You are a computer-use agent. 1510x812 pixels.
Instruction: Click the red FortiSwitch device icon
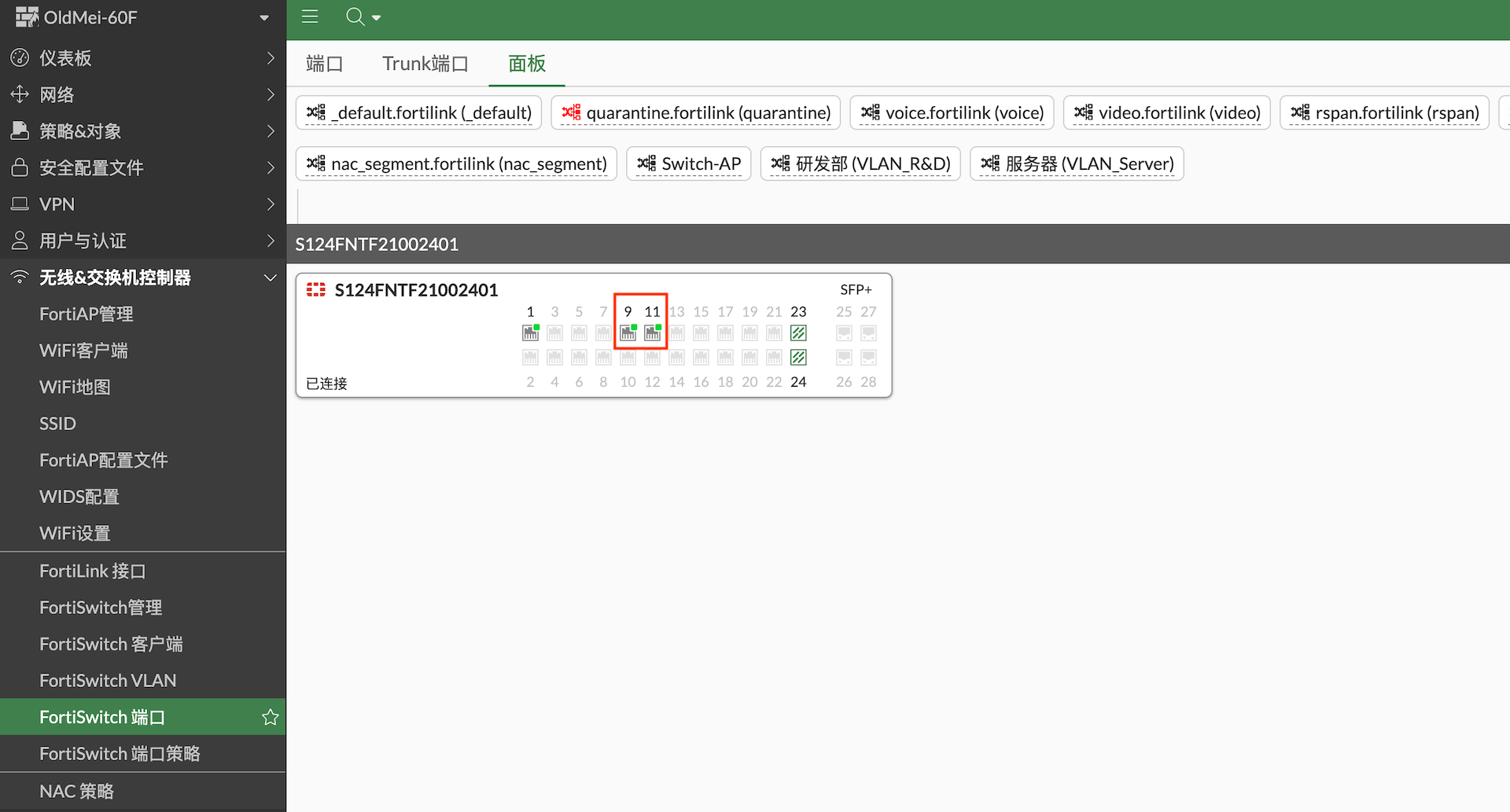[x=316, y=290]
